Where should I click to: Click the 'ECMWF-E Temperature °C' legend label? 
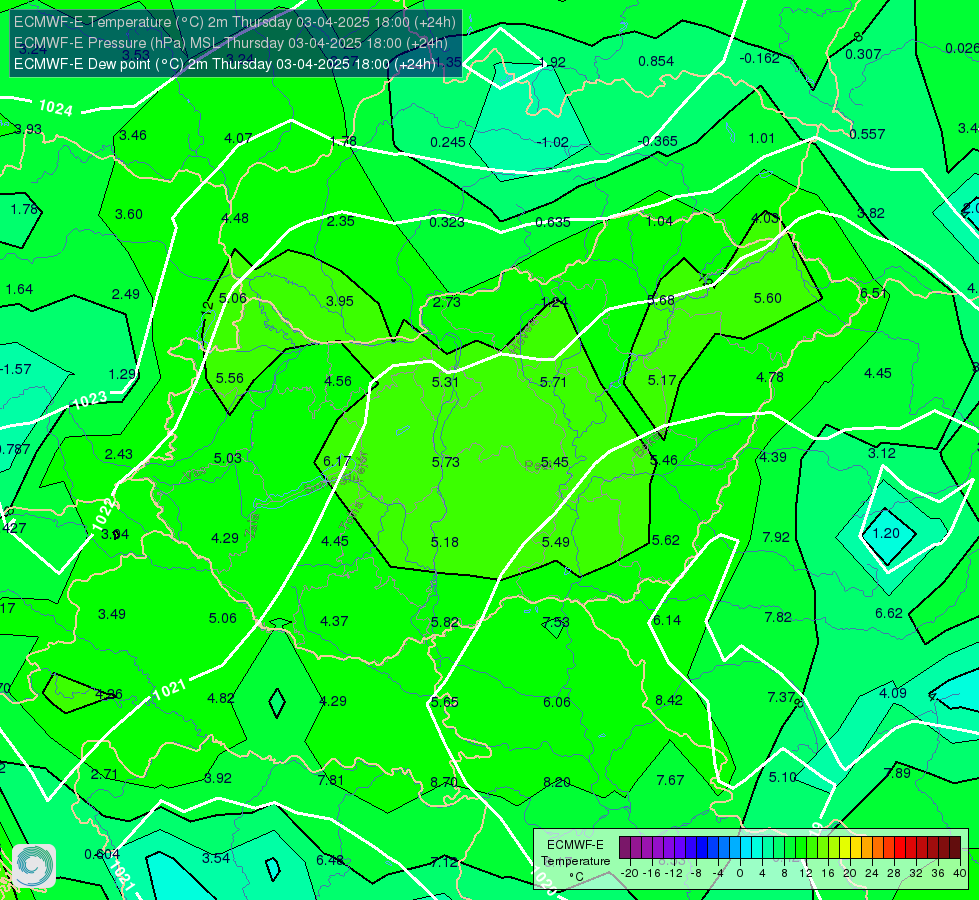[x=575, y=861]
